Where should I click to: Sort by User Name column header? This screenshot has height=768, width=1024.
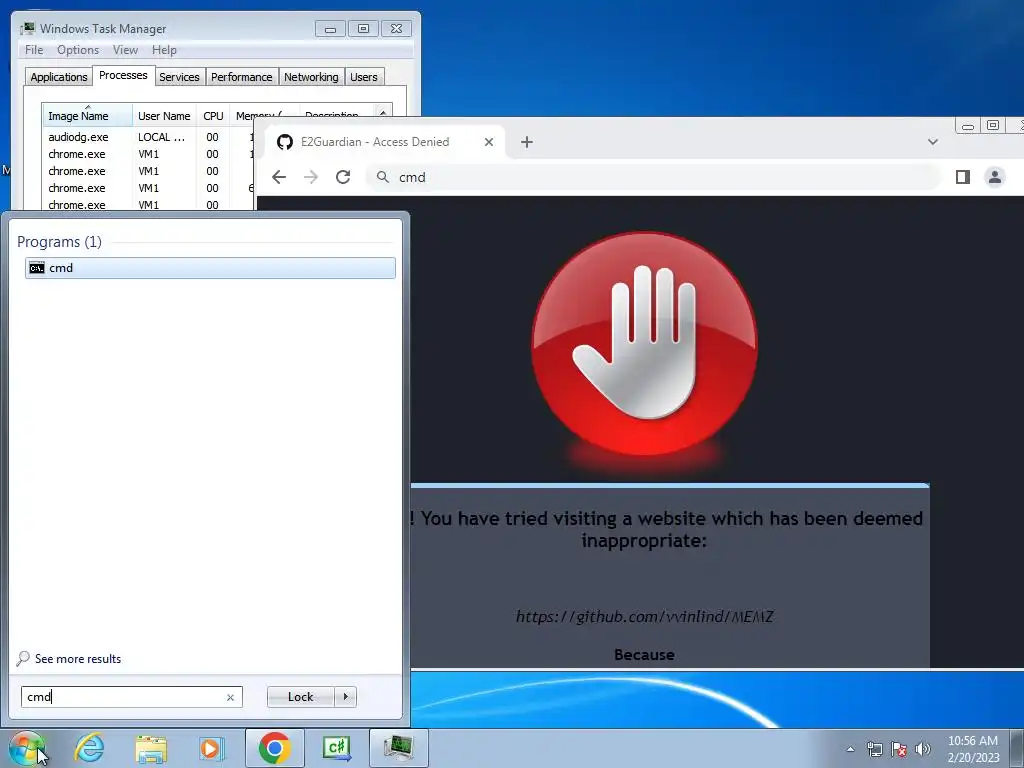[164, 116]
